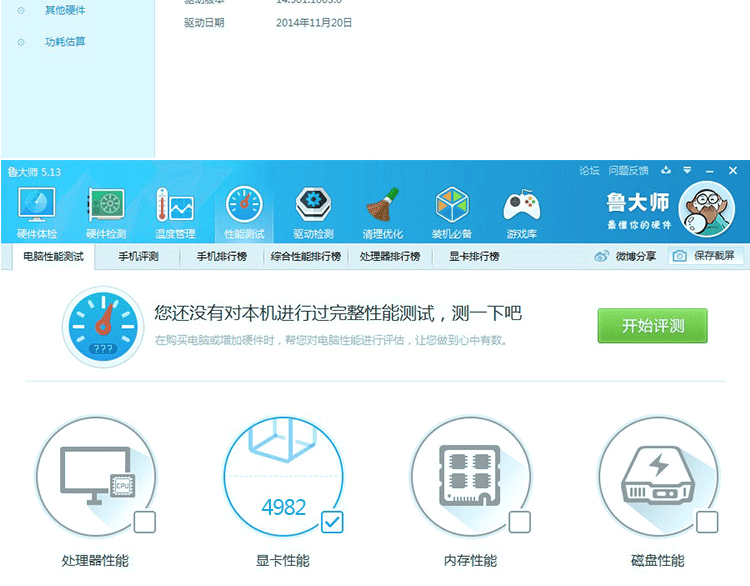Click label 处理器性能

(95, 561)
